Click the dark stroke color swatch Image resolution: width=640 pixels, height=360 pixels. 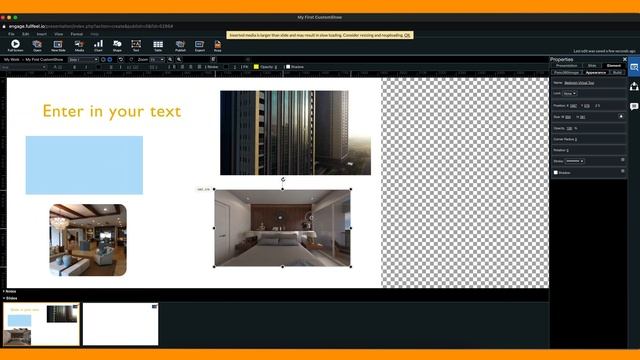pyautogui.click(x=226, y=67)
